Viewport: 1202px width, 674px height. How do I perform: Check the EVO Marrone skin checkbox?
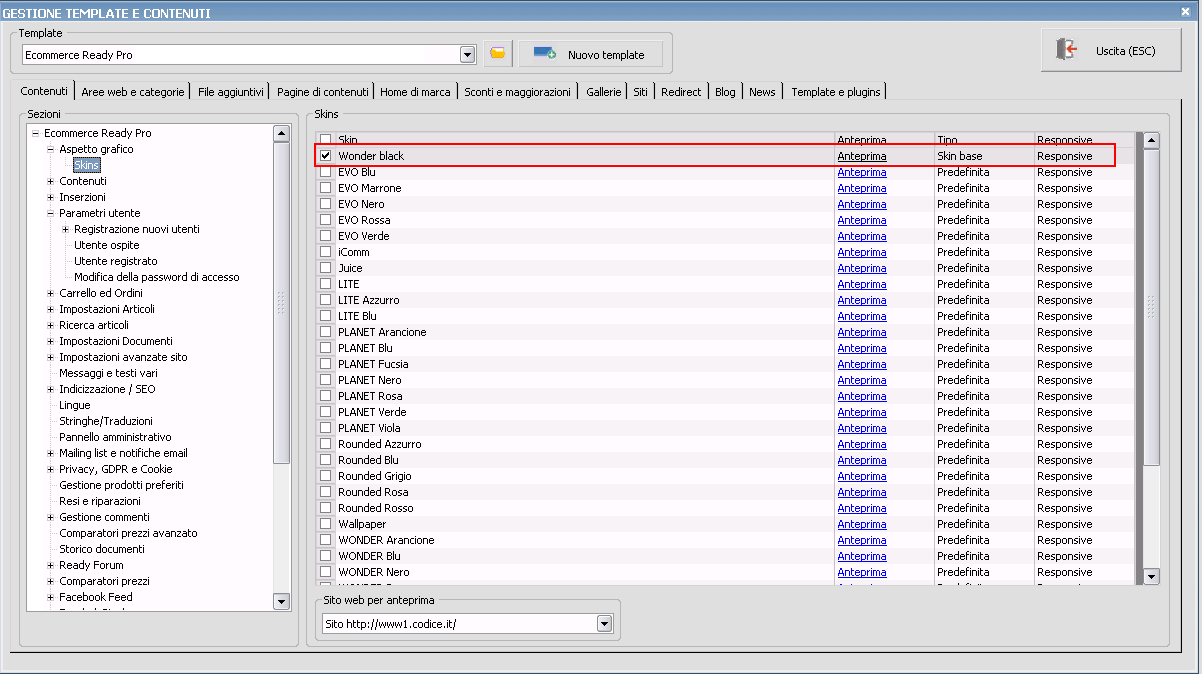(x=325, y=188)
